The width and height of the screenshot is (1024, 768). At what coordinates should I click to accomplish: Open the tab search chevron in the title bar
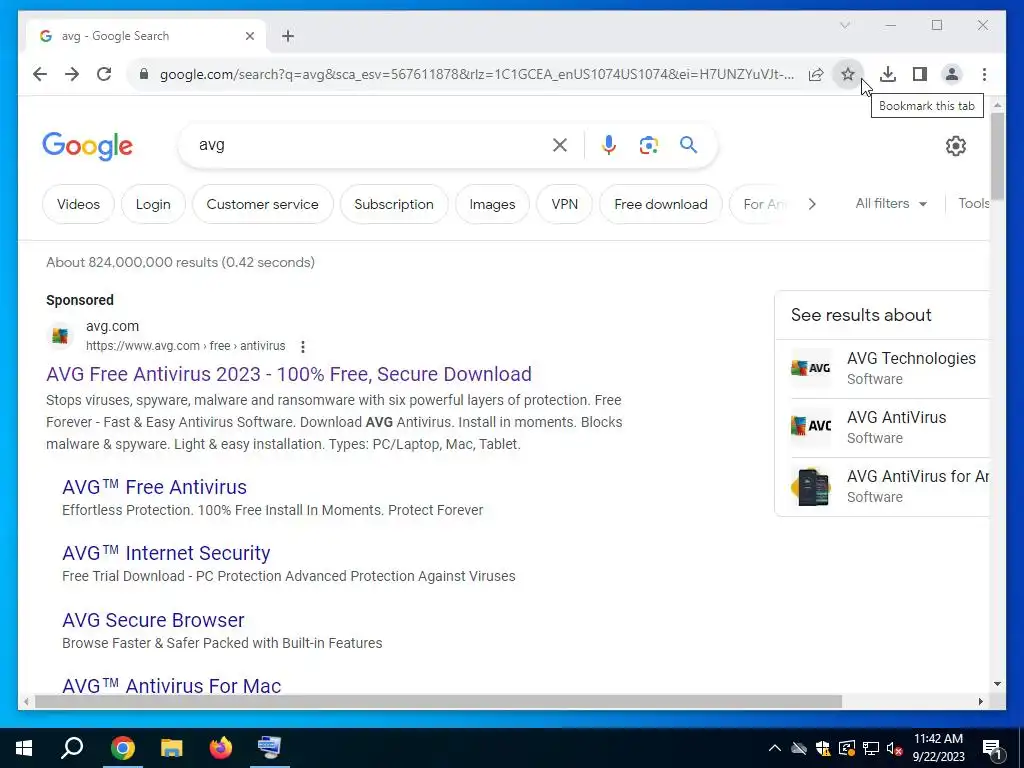(844, 25)
